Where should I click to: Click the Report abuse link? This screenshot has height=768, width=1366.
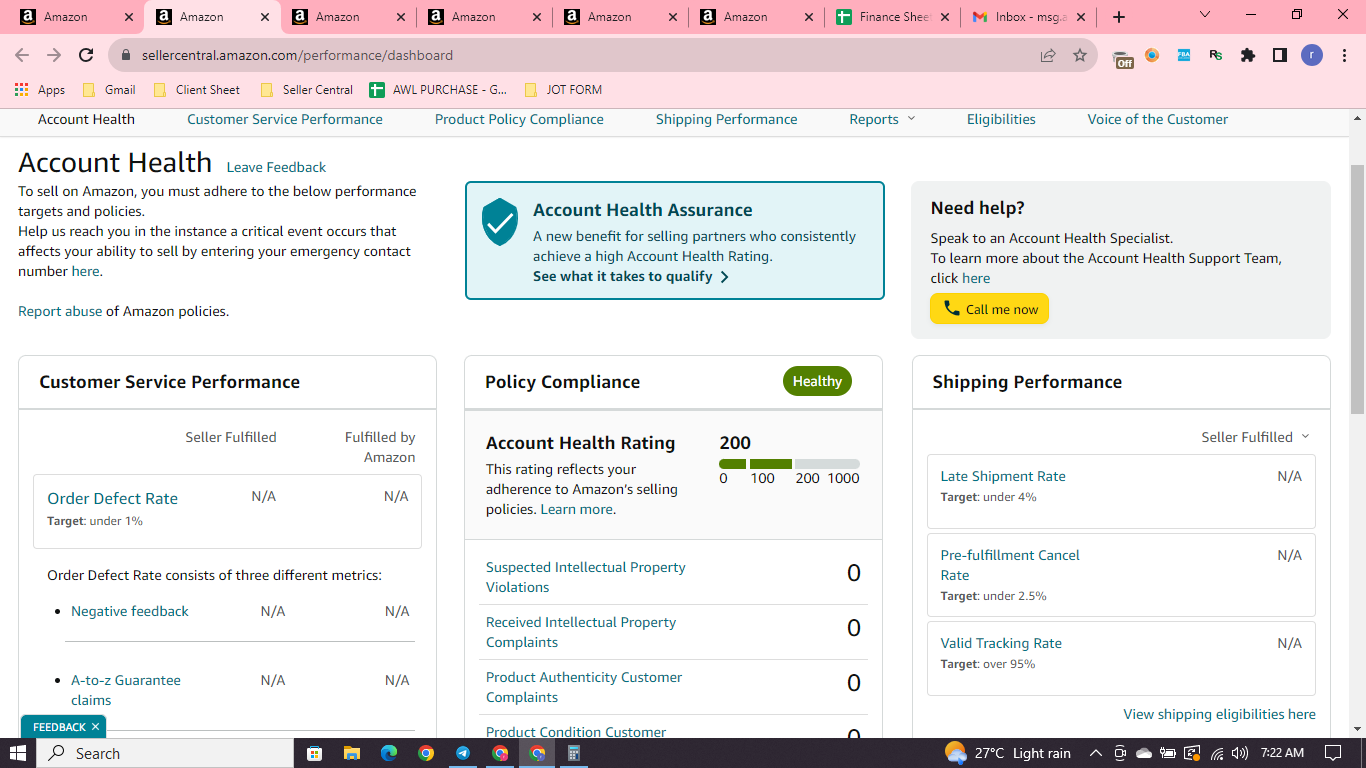pyautogui.click(x=60, y=311)
